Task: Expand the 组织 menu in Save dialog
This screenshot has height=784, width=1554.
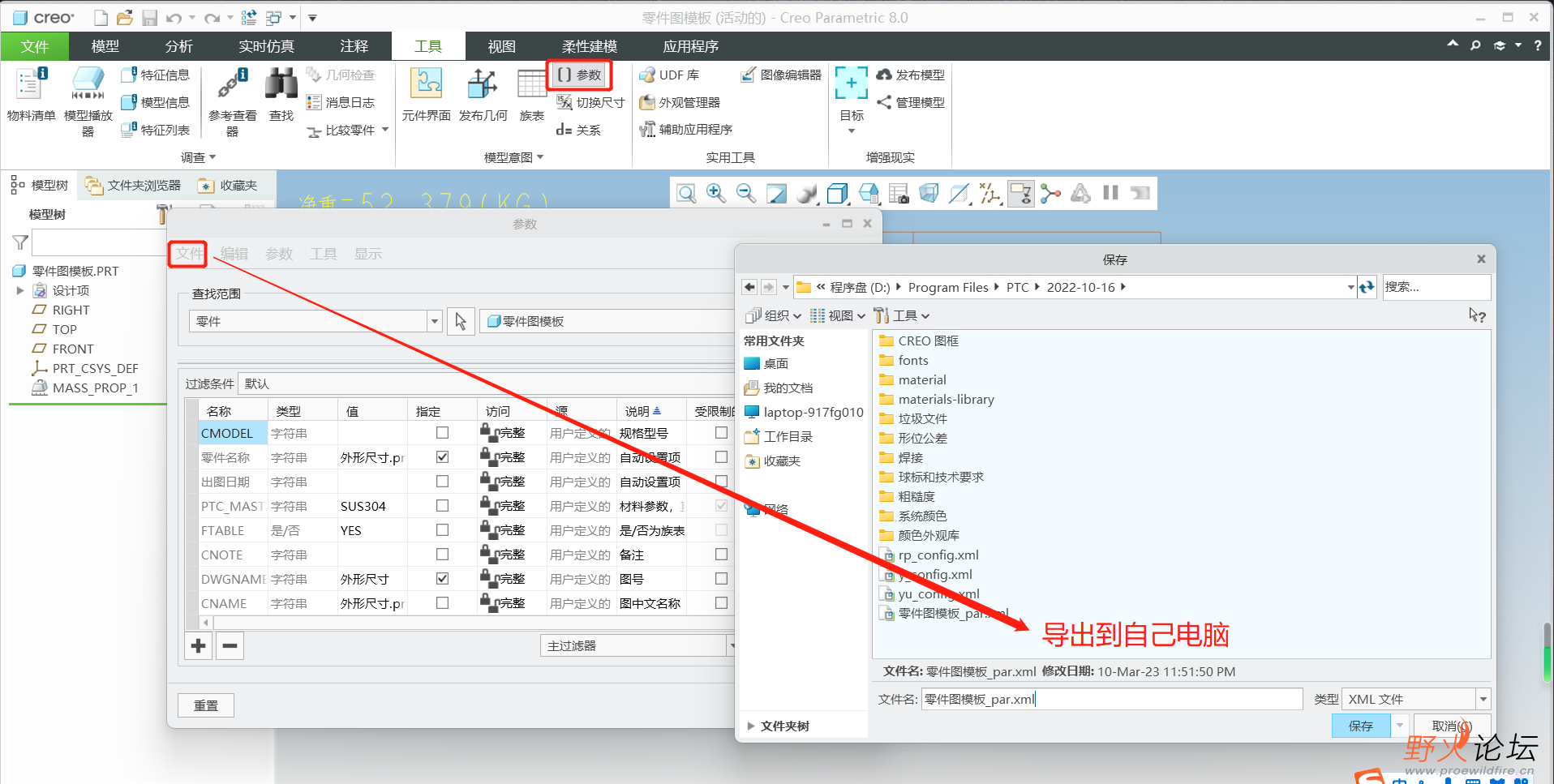Action: (x=774, y=315)
